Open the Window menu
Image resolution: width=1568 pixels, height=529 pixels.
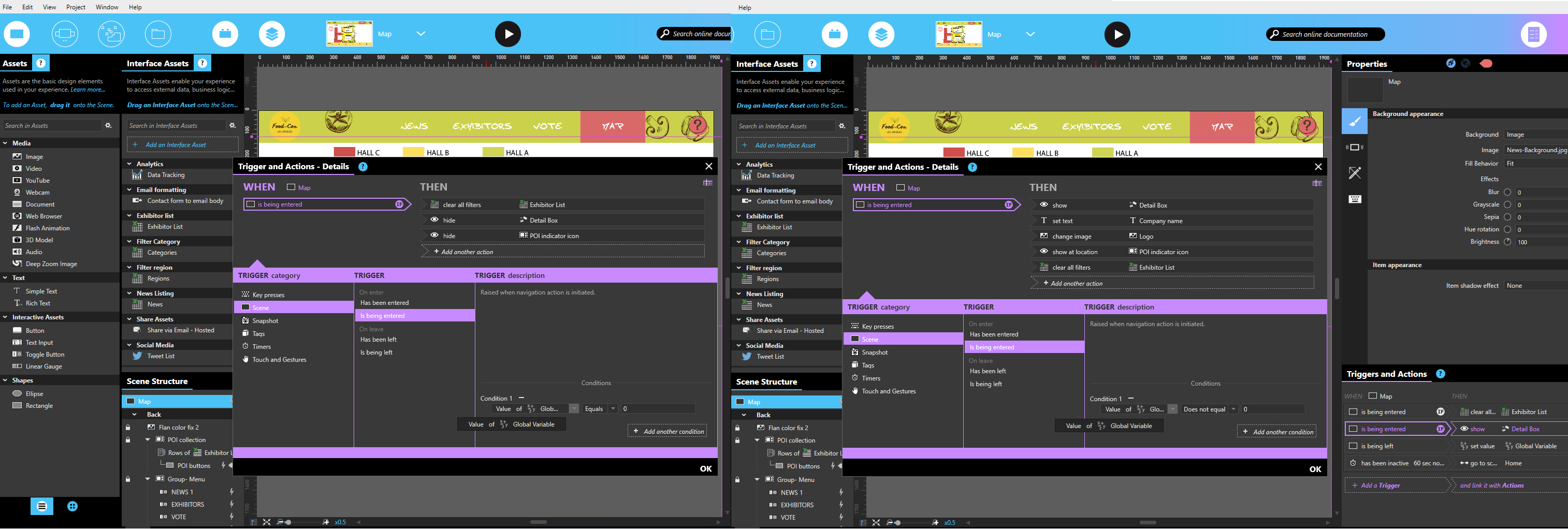pos(107,7)
